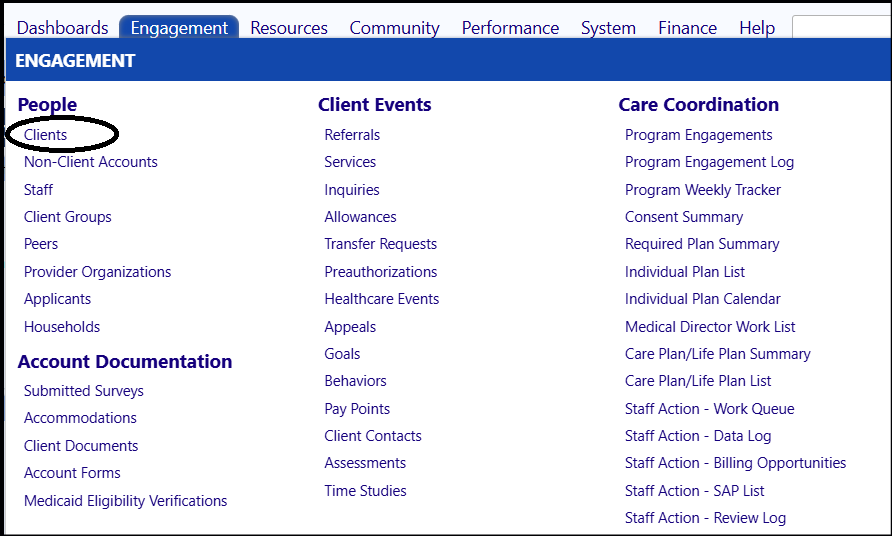Open the Performance tab

[x=510, y=28]
